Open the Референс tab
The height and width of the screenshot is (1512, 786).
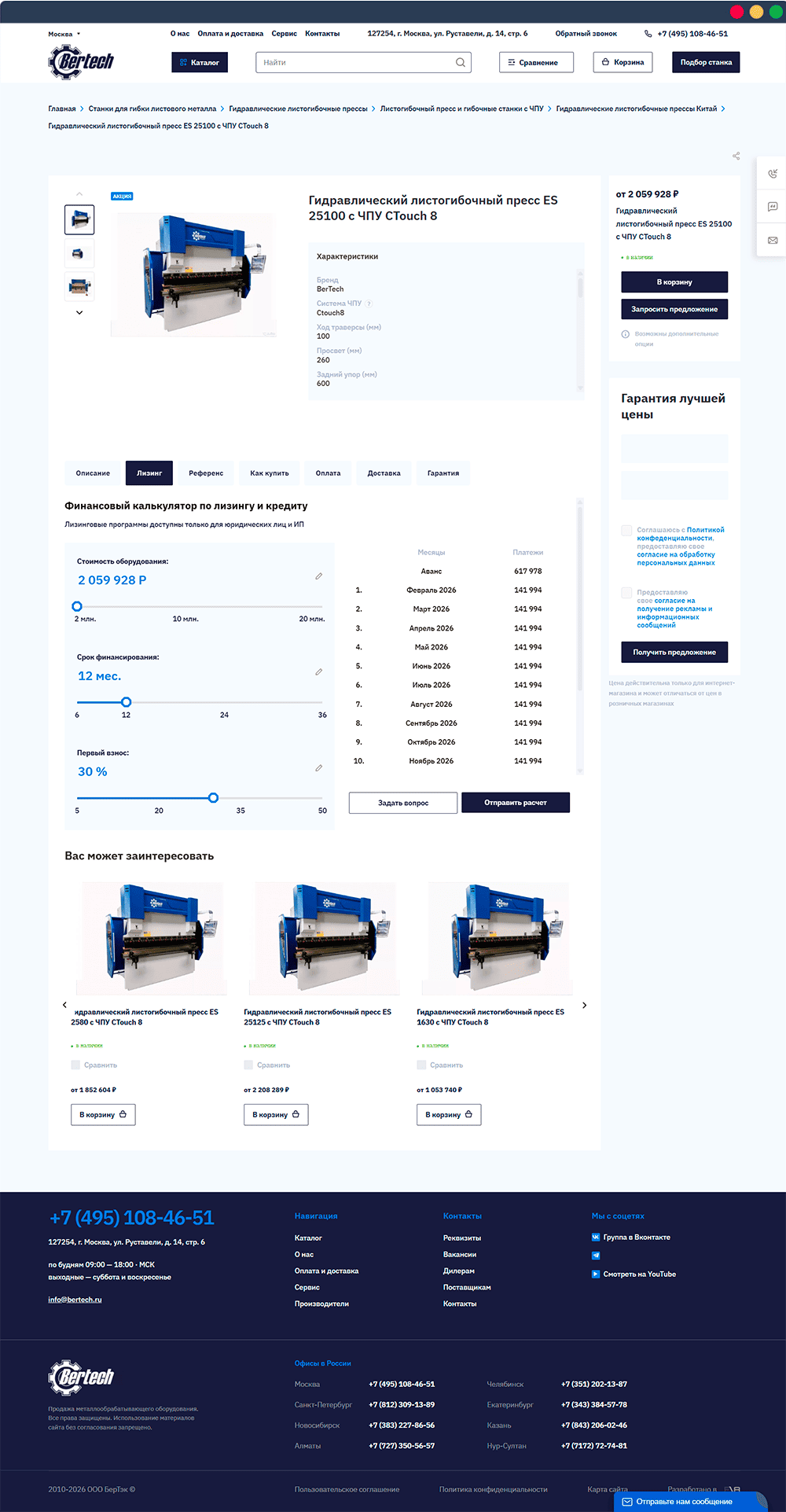206,473
